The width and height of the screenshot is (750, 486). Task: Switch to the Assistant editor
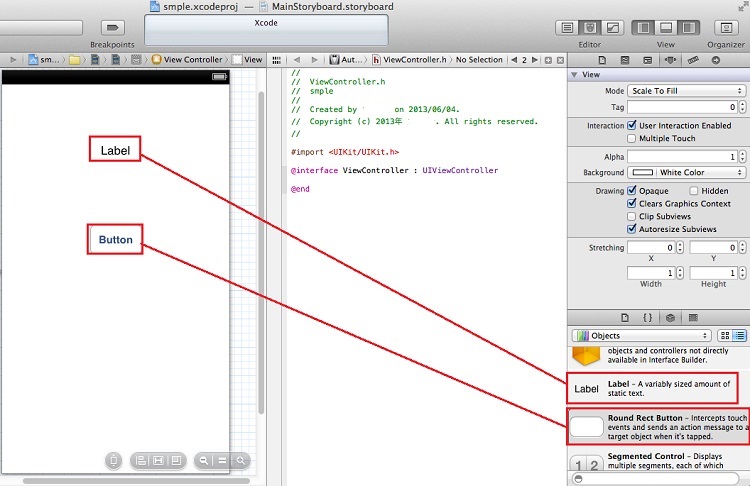click(x=590, y=28)
